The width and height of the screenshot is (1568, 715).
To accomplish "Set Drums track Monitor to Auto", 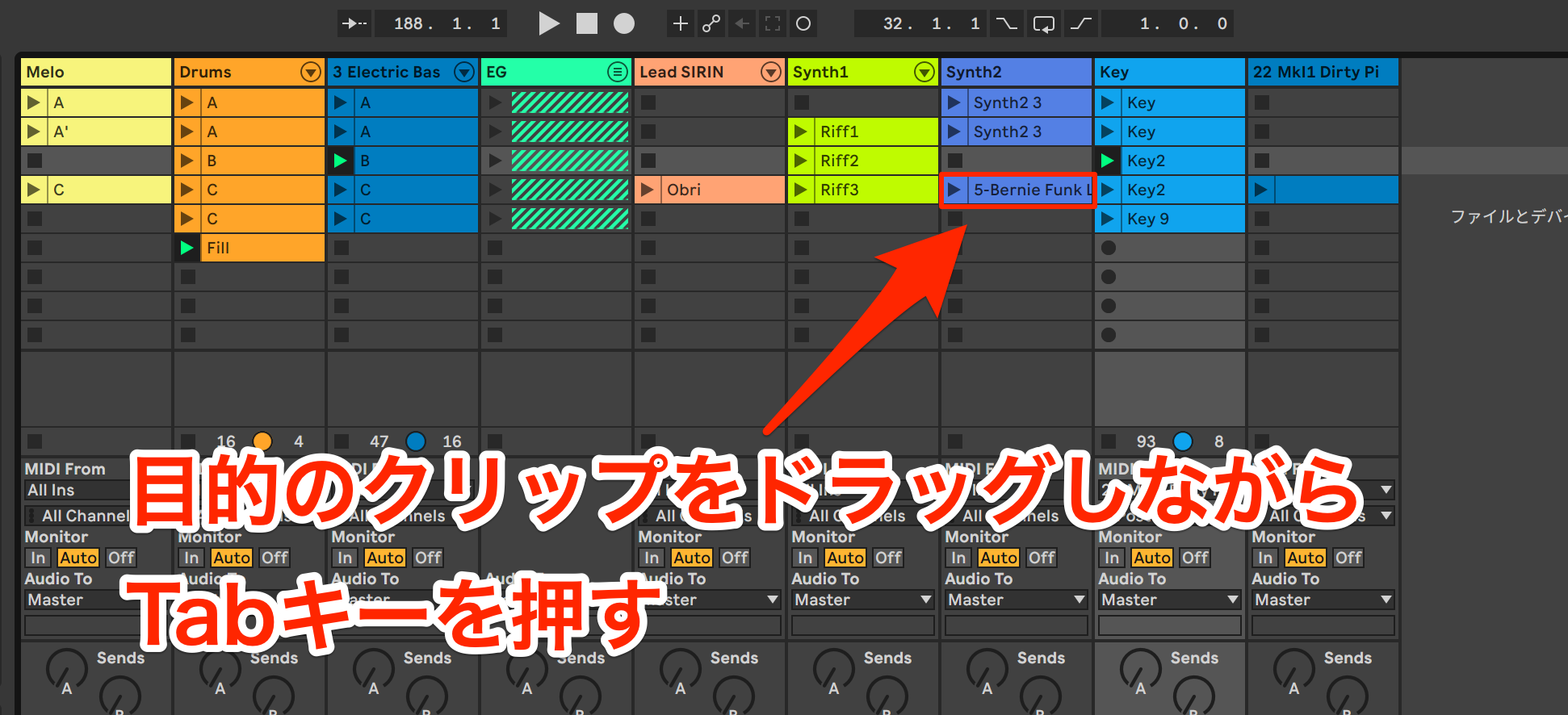I will pos(232,558).
